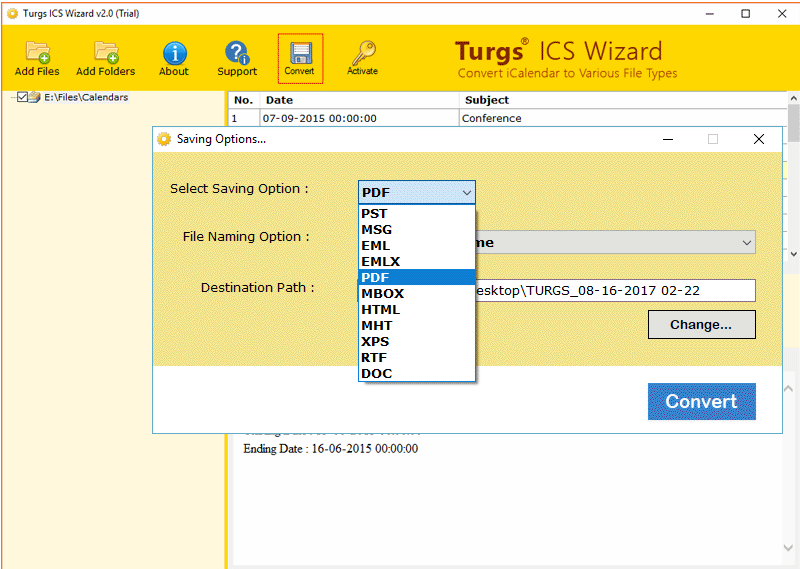Click the blue Convert button
Viewport: 800px width, 569px height.
coord(702,402)
